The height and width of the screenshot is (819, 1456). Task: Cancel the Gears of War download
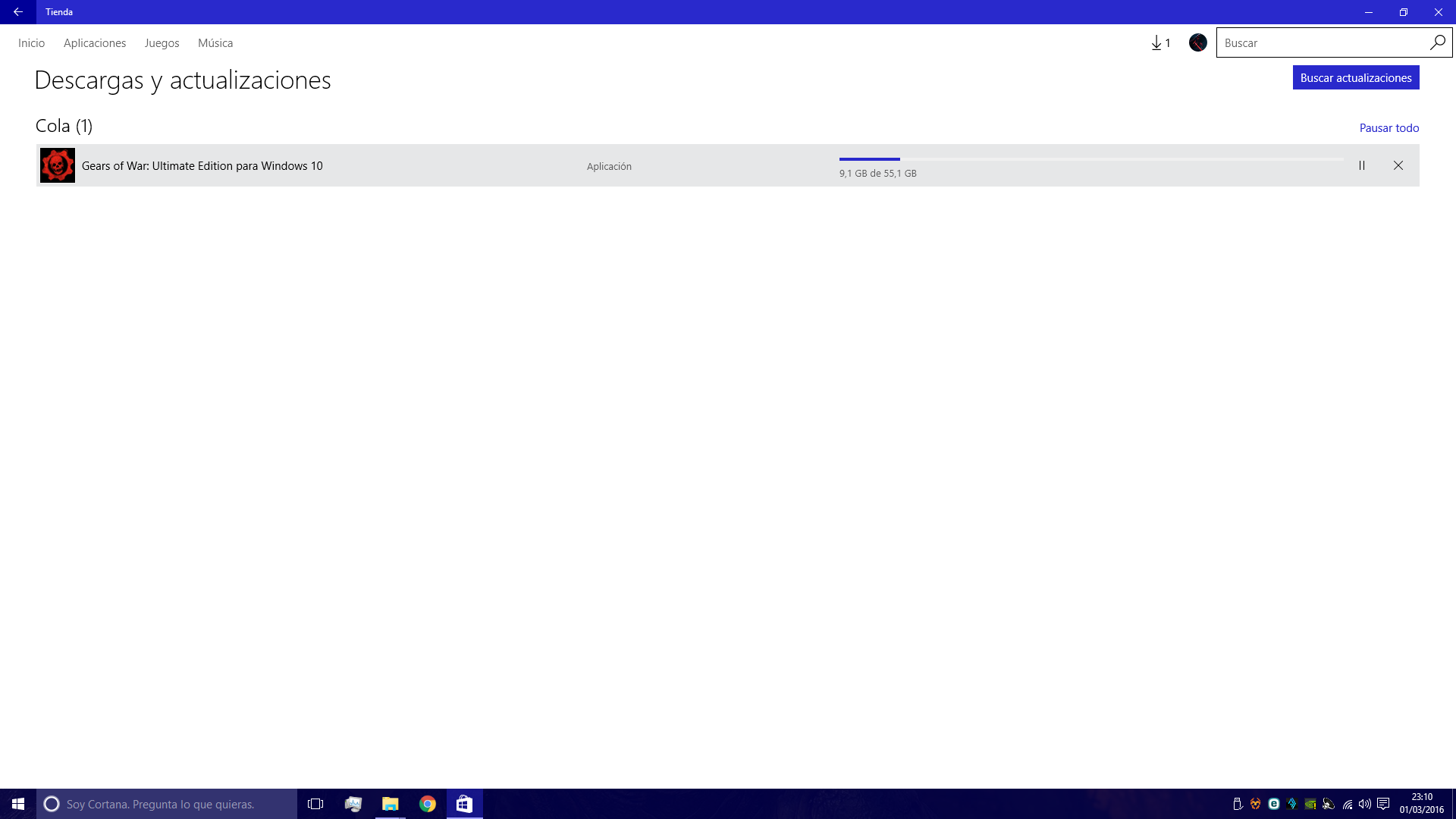1398,165
